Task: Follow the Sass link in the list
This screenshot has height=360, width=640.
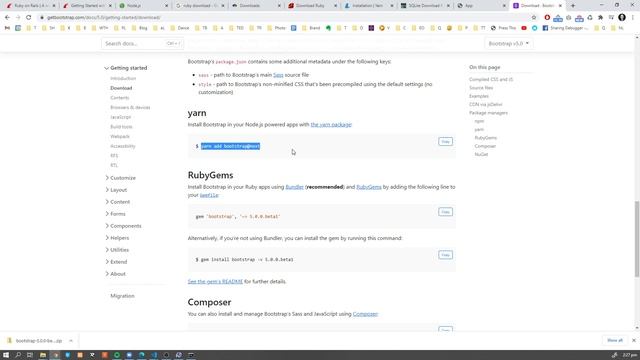Action: coord(278,75)
